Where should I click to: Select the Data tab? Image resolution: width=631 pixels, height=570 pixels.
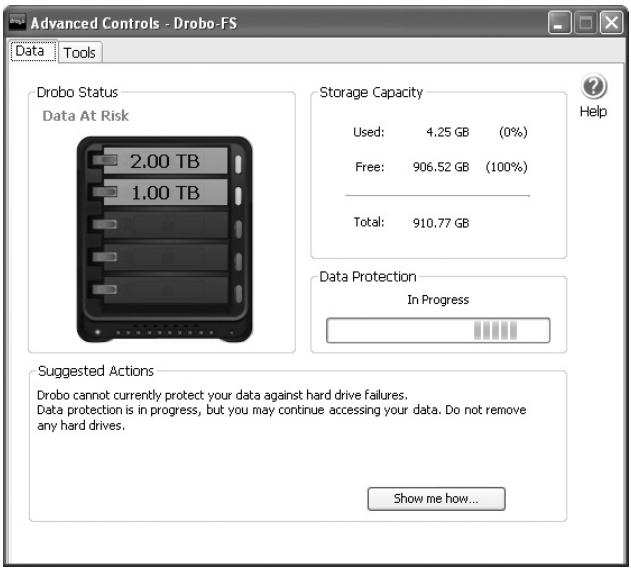point(33,51)
